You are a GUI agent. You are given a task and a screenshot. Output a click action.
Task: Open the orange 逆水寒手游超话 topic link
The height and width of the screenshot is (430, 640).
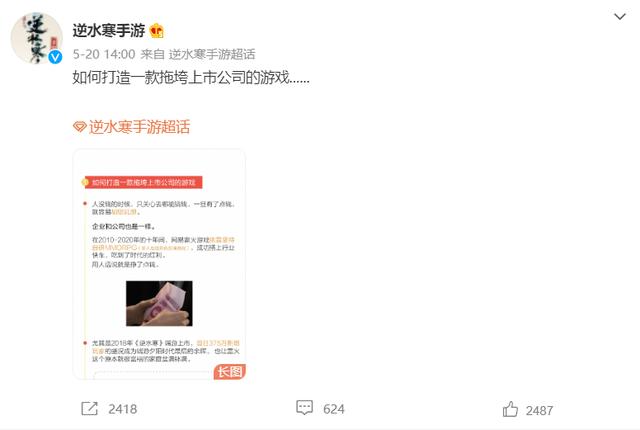pyautogui.click(x=139, y=127)
